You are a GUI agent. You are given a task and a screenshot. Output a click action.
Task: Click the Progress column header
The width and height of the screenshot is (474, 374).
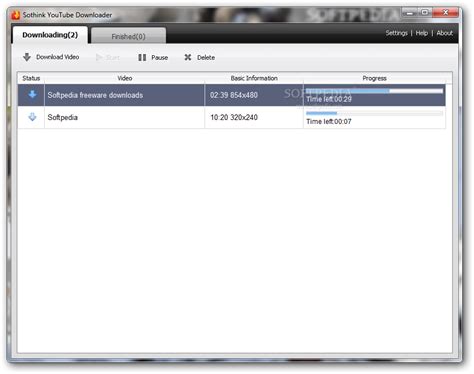click(374, 78)
